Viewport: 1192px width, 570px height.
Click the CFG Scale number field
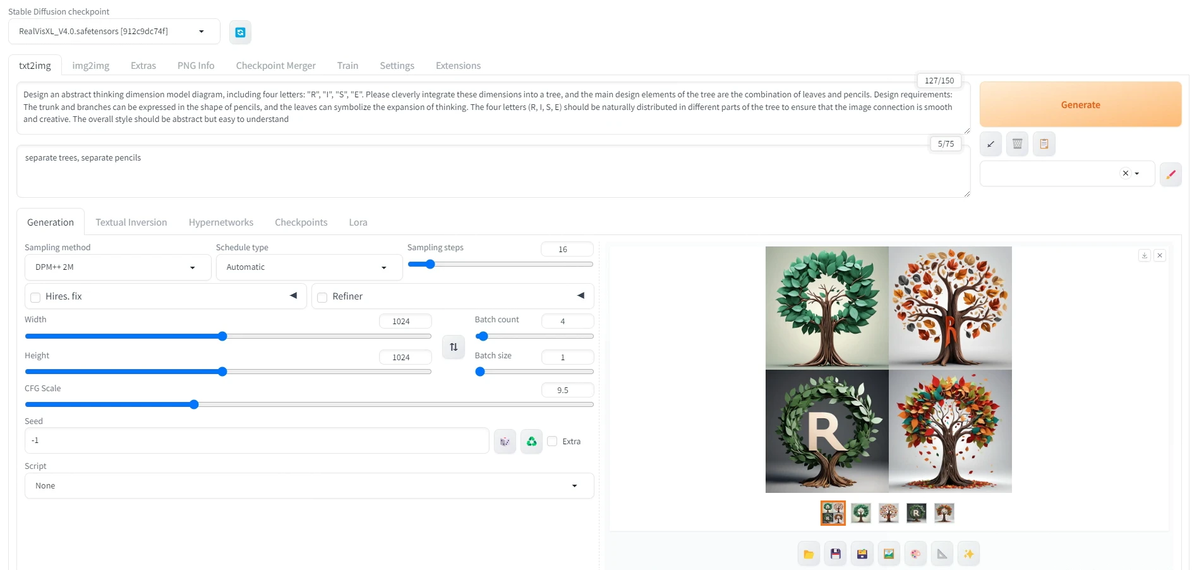(567, 390)
